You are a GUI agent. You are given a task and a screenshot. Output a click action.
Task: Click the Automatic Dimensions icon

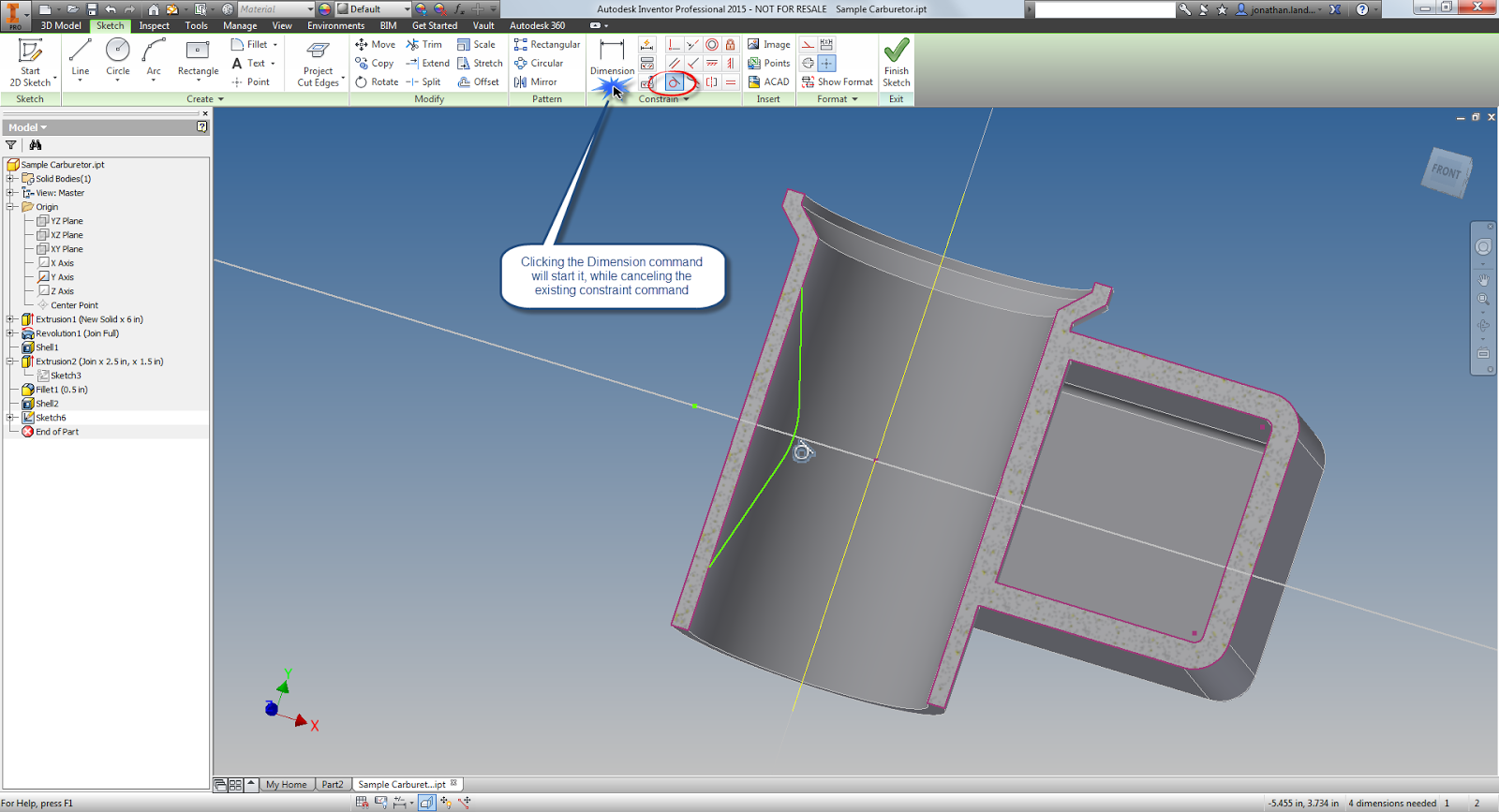pos(647,44)
